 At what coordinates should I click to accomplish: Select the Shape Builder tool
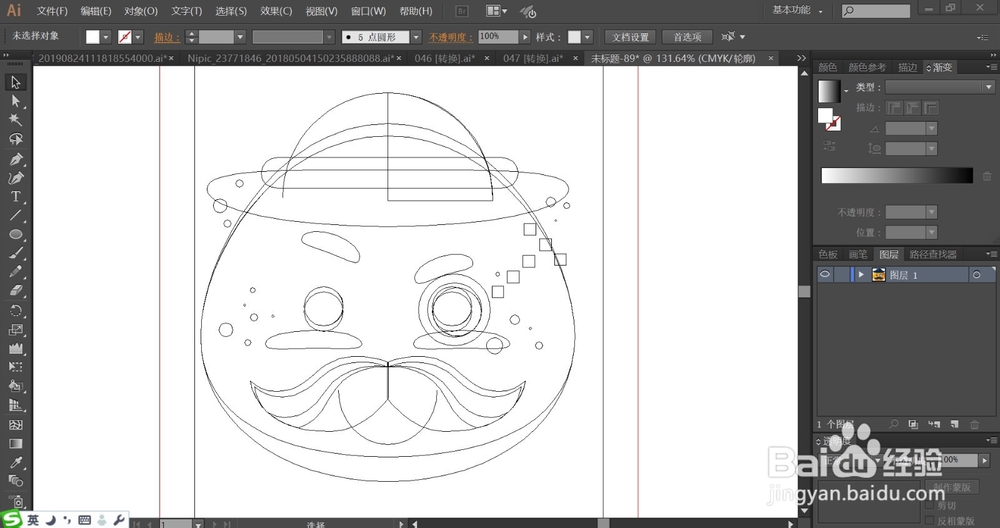coord(15,386)
